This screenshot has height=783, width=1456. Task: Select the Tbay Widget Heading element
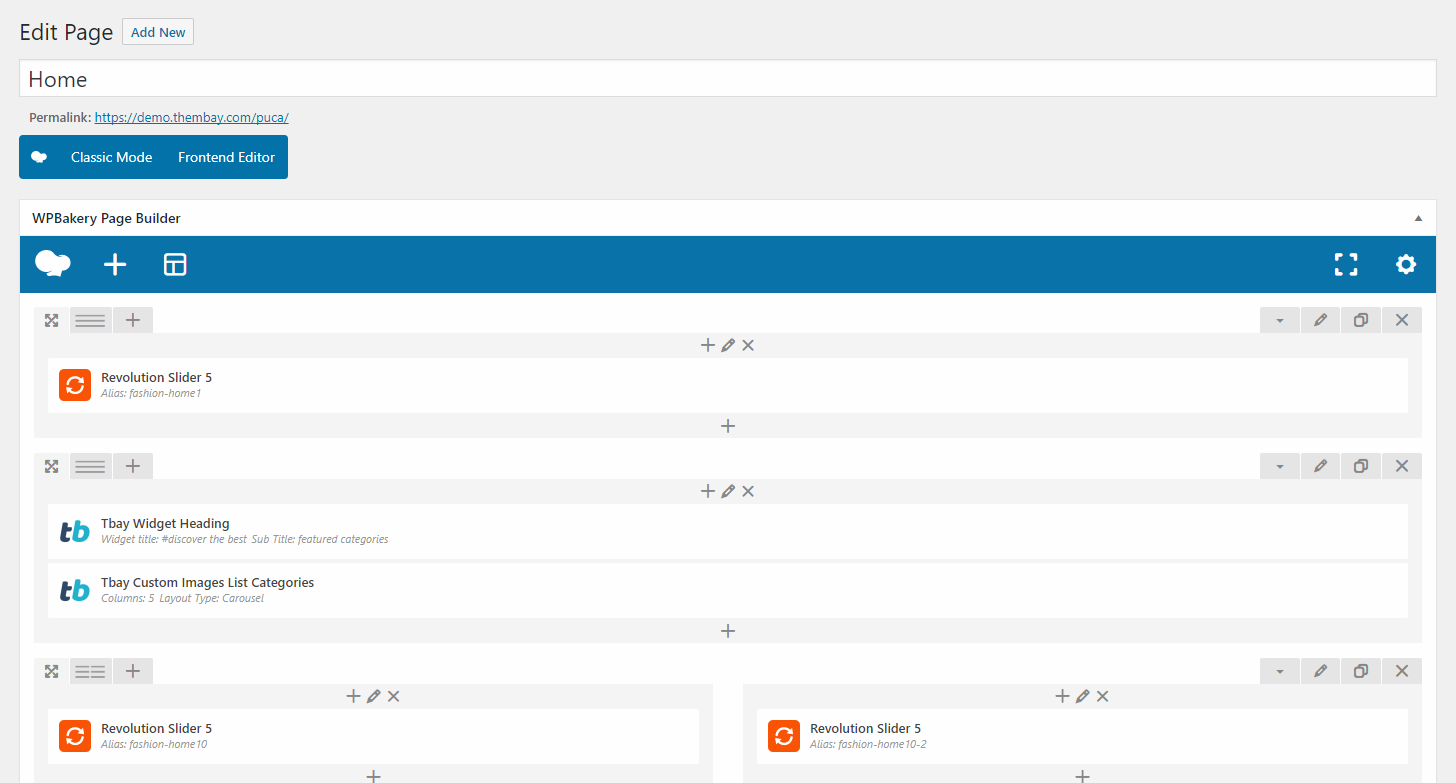(165, 524)
